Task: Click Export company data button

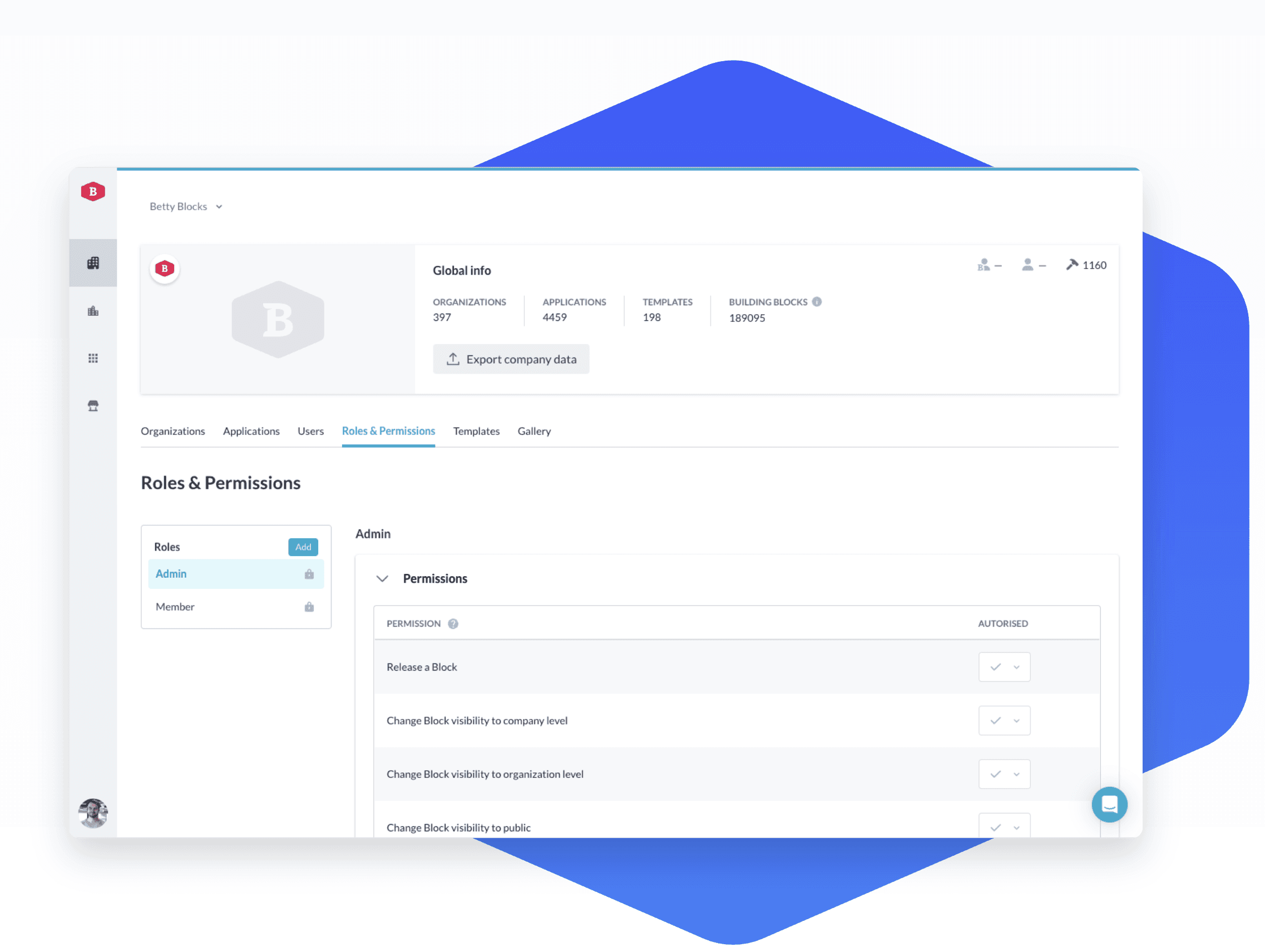Action: (x=511, y=360)
